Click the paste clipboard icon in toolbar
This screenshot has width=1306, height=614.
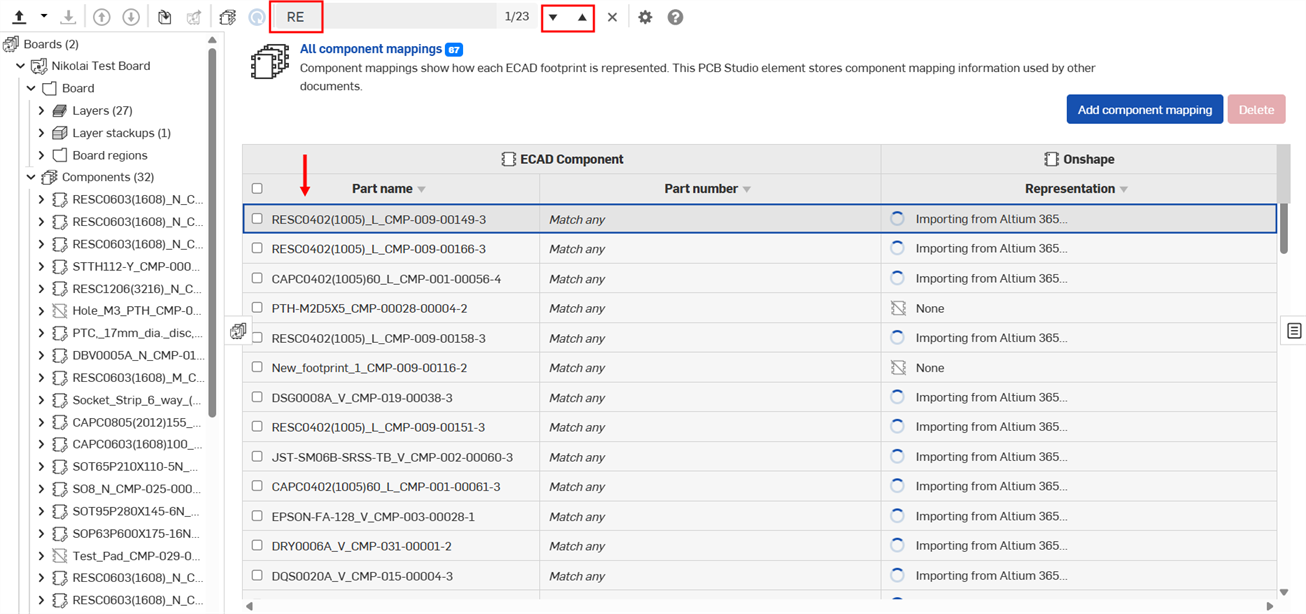click(x=165, y=17)
